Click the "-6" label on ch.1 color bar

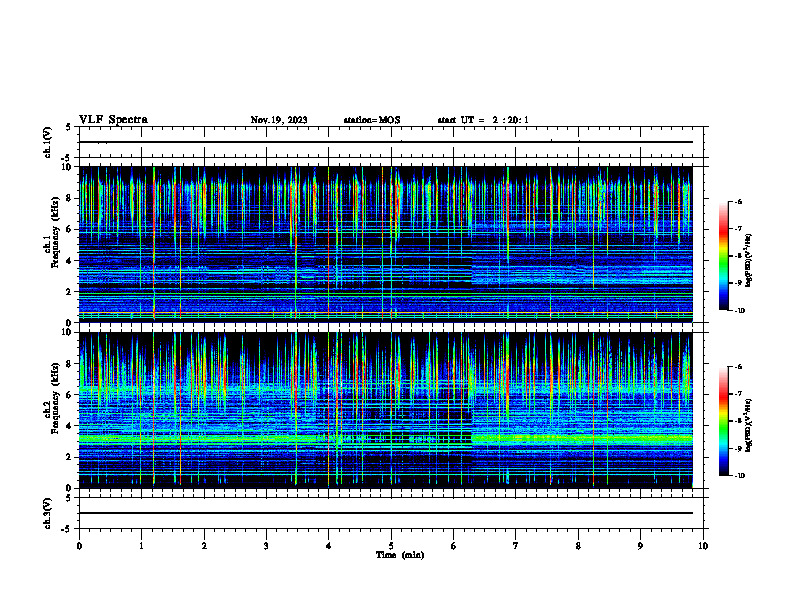click(x=738, y=201)
